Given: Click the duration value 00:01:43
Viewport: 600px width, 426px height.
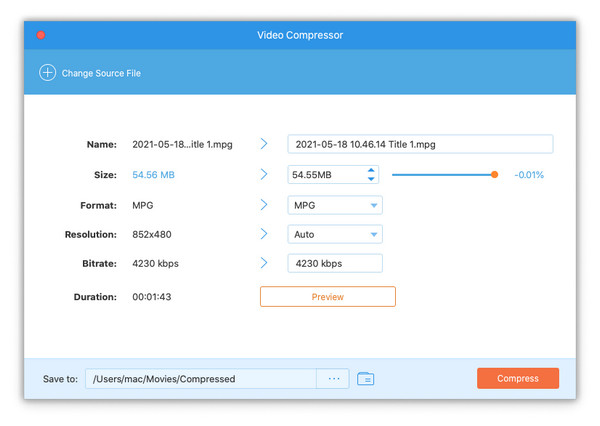Looking at the screenshot, I should 152,297.
